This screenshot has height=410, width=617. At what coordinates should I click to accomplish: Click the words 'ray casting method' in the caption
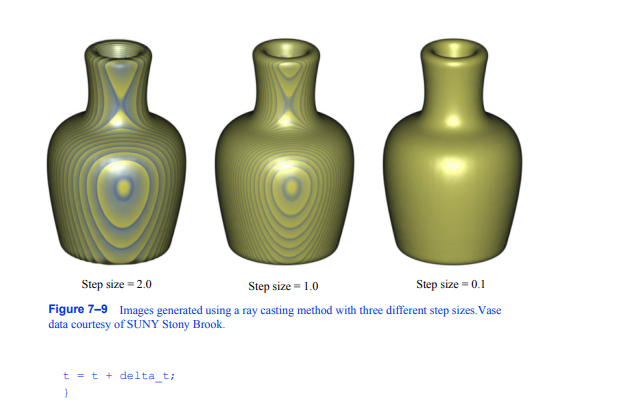288,310
